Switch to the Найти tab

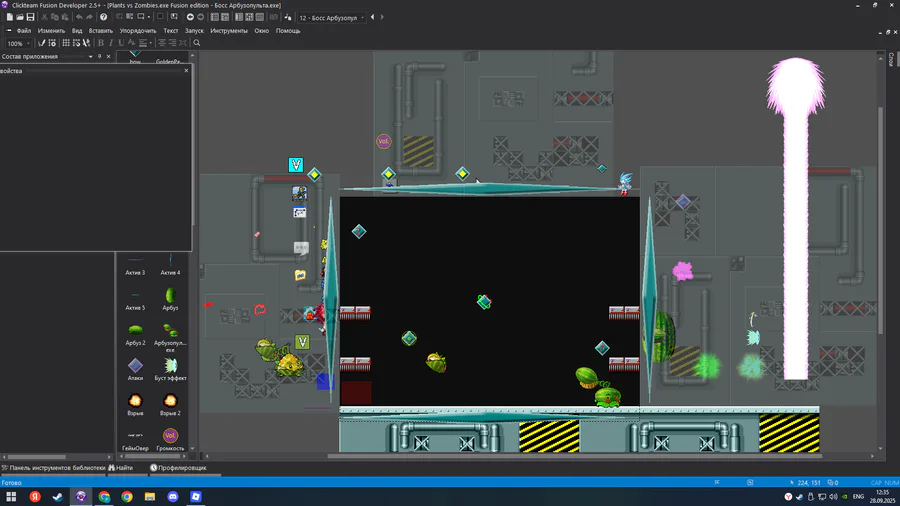(121, 468)
